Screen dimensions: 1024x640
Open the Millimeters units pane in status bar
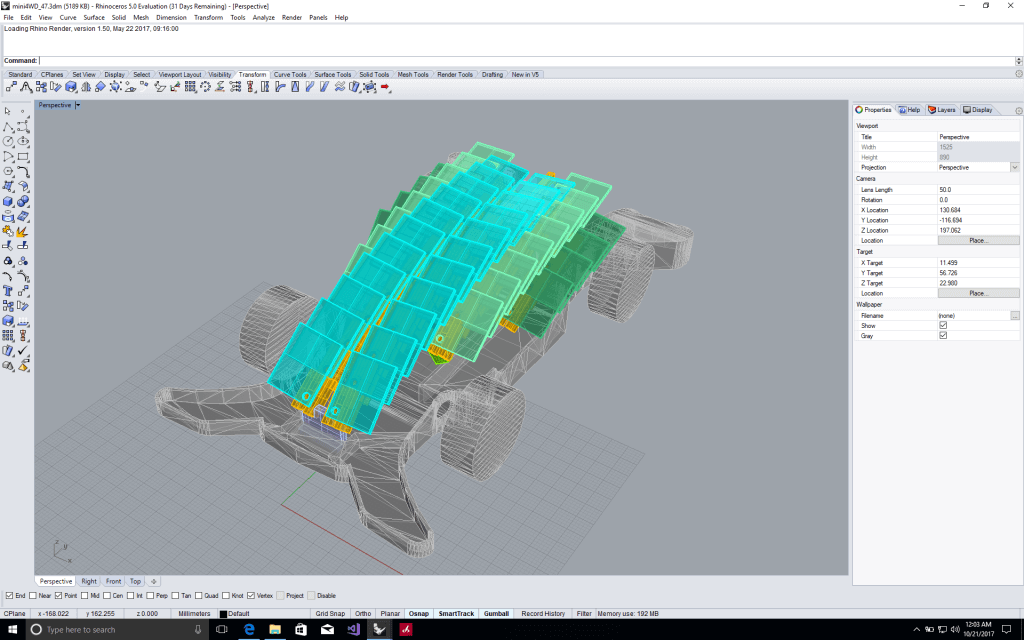(194, 614)
